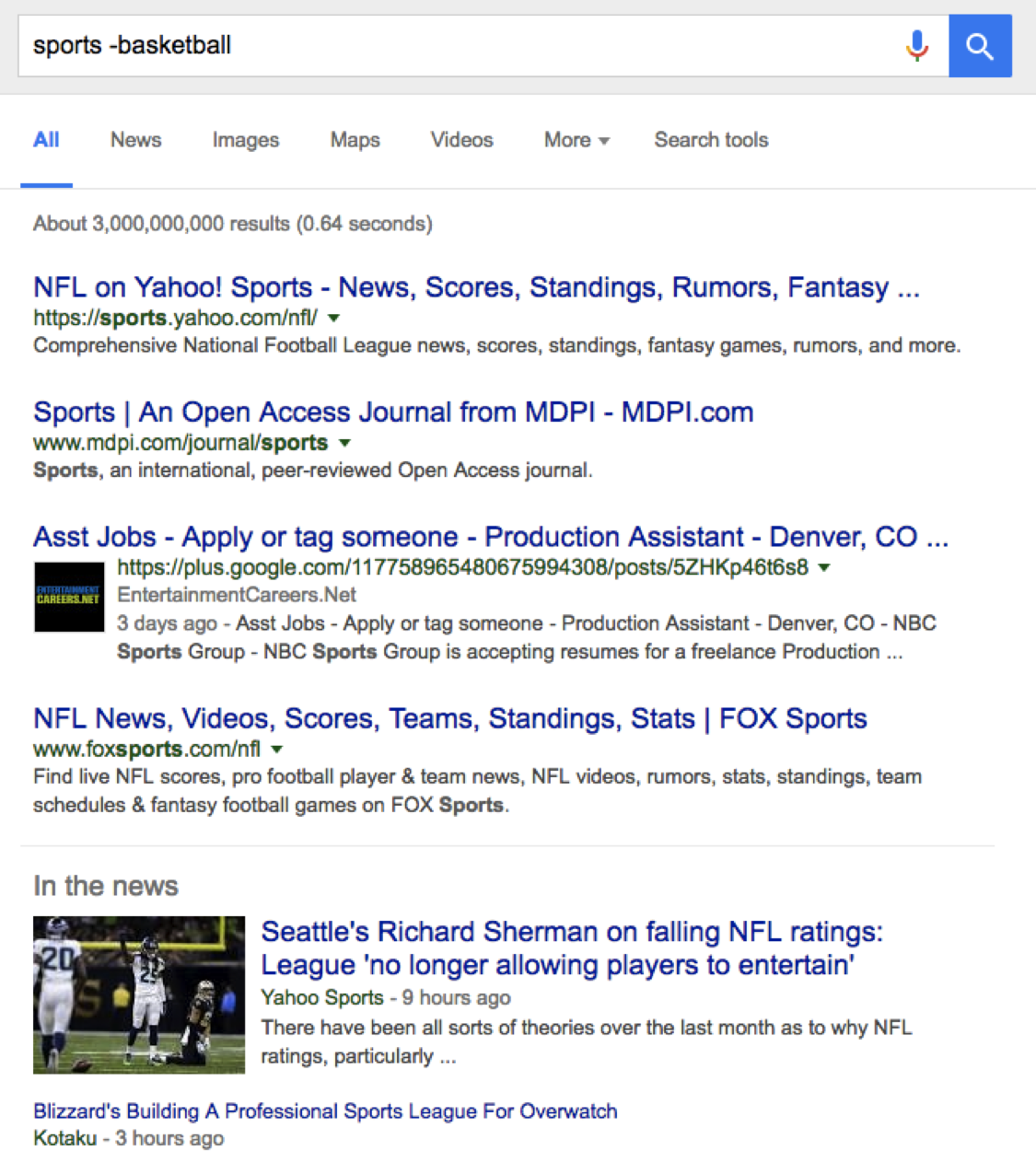The image size is (1036, 1163).
Task: Click inside the search query input field
Action: point(368,46)
